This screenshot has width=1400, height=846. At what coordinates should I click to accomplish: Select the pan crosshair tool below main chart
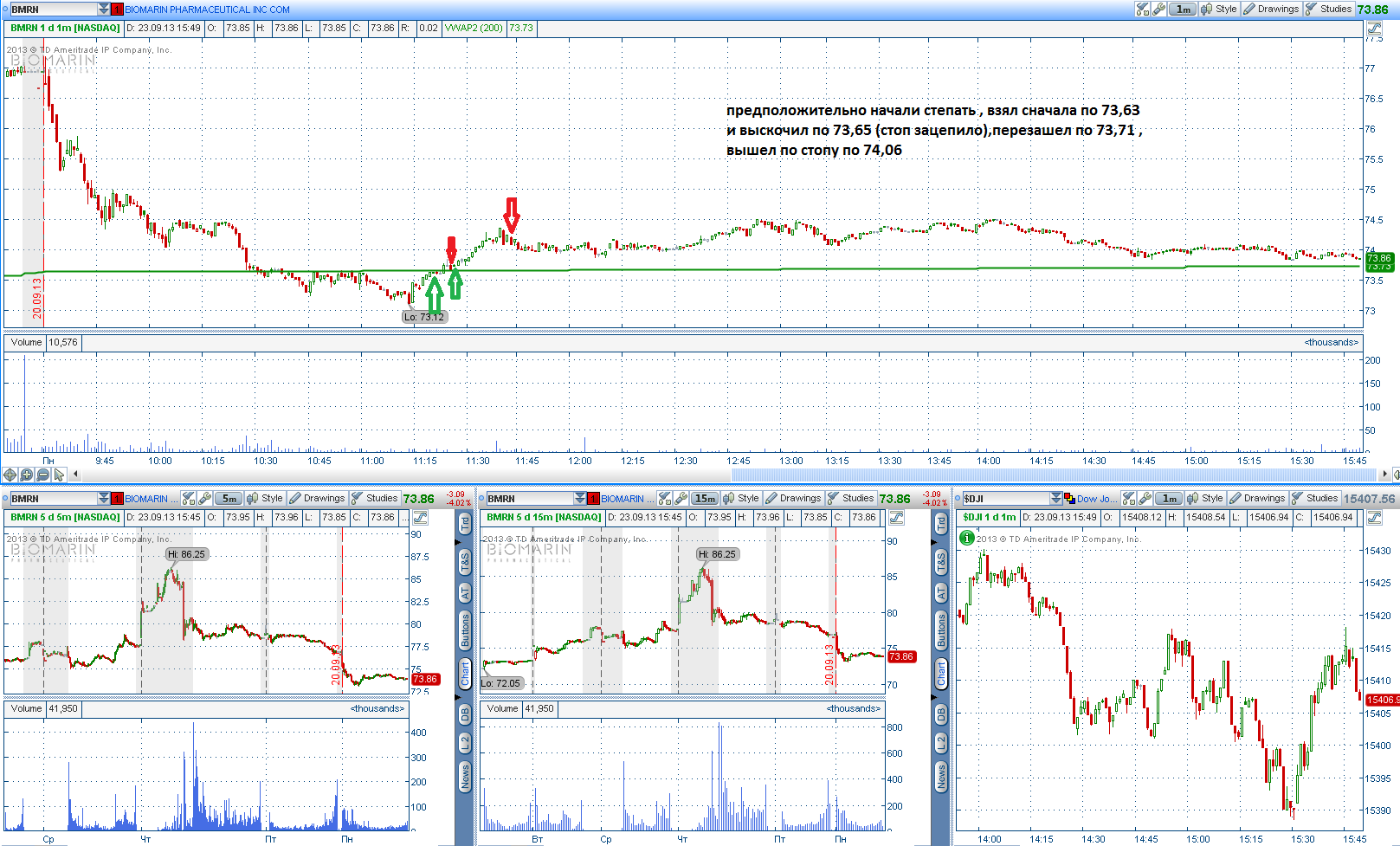click(x=10, y=475)
